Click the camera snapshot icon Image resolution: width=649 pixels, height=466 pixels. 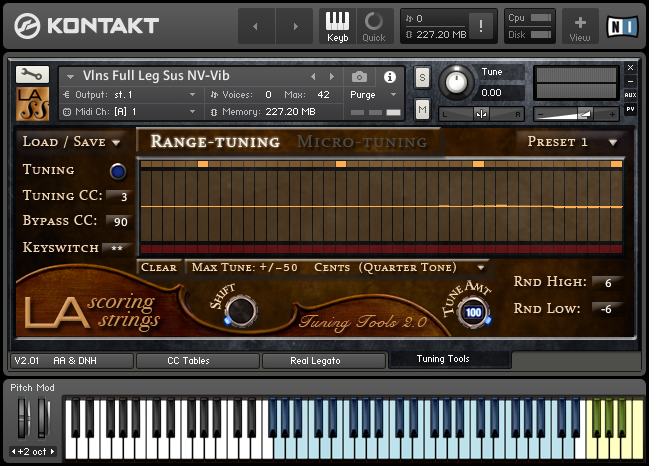(359, 77)
